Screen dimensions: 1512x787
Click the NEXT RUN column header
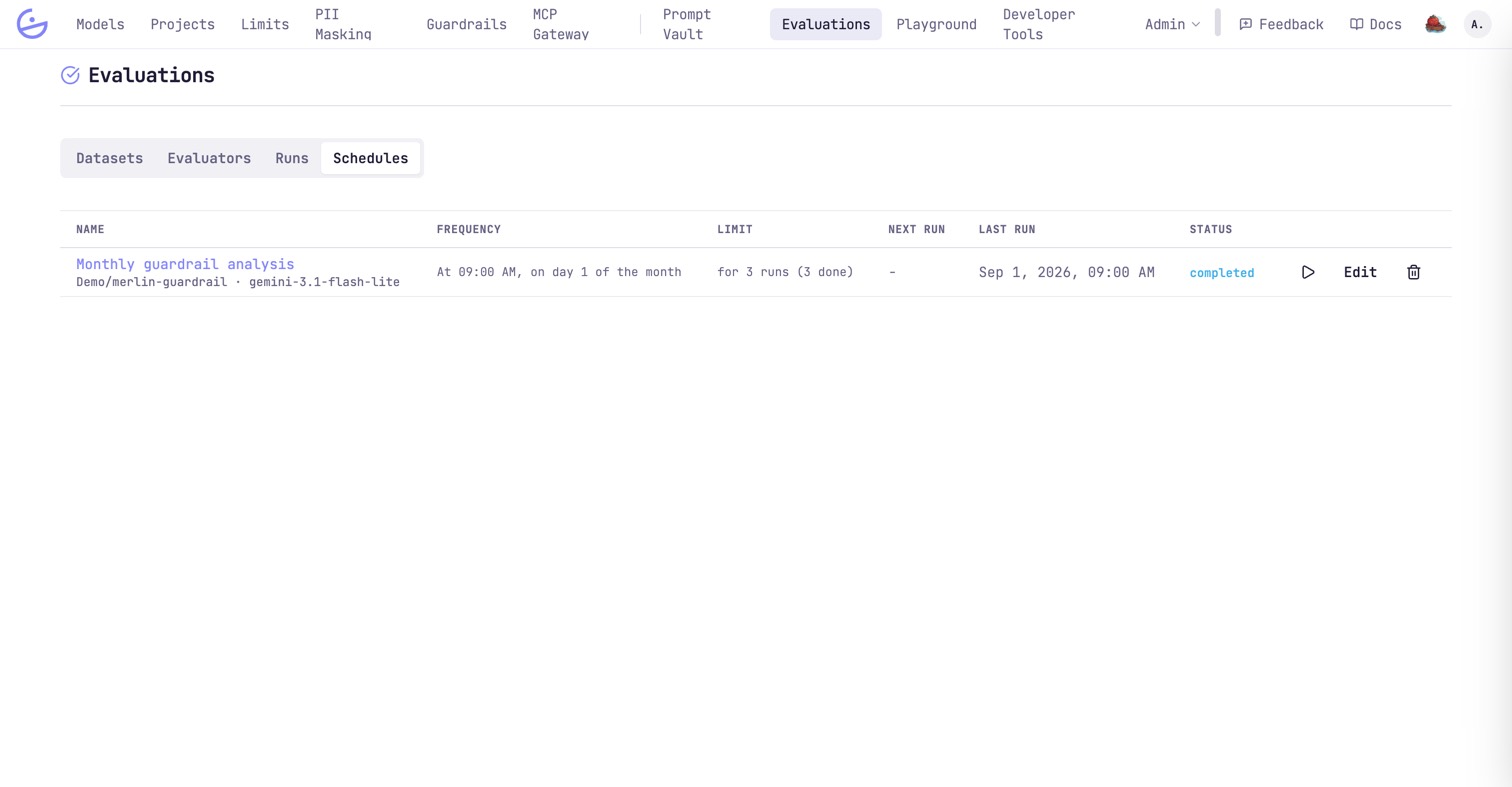coord(916,229)
